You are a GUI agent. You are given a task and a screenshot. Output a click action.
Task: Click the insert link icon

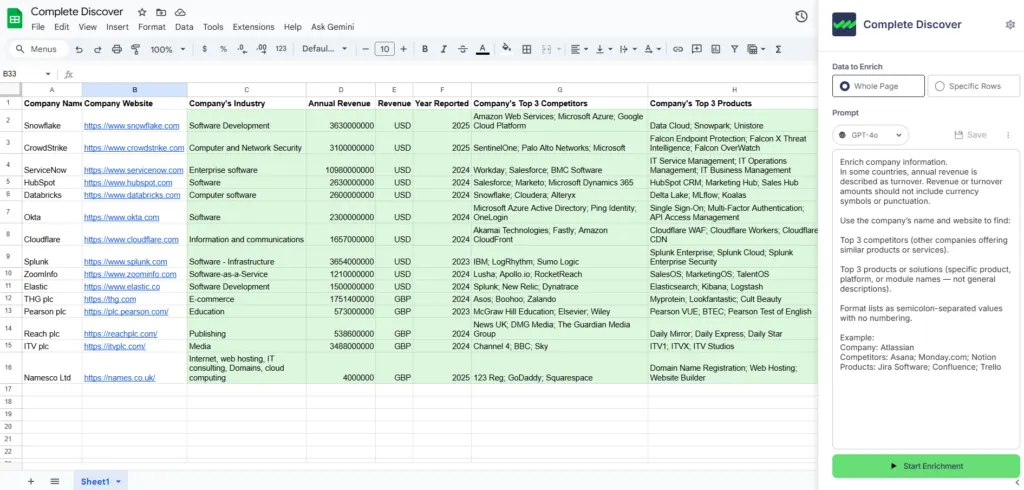point(678,49)
